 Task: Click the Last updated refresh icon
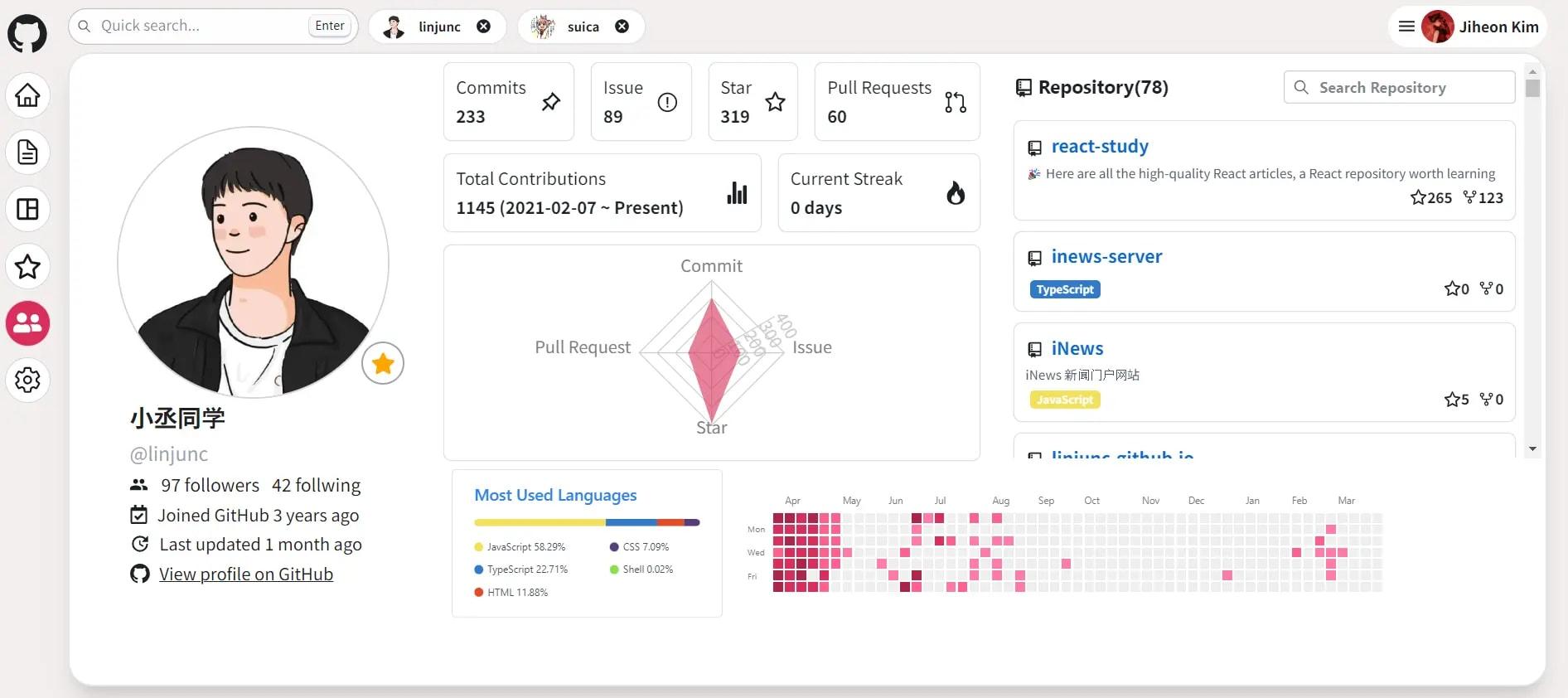pos(140,544)
